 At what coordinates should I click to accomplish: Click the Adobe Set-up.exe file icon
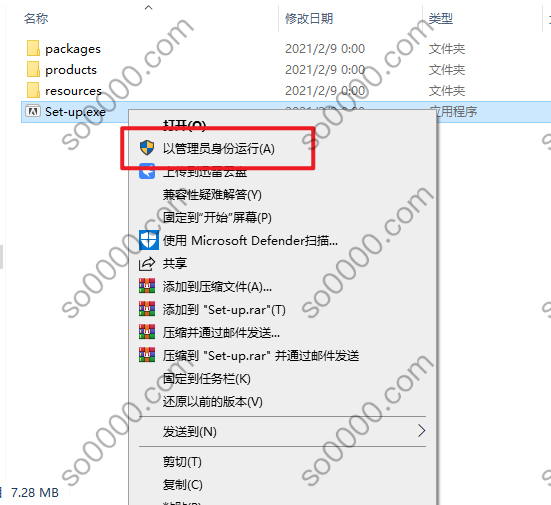tap(33, 111)
